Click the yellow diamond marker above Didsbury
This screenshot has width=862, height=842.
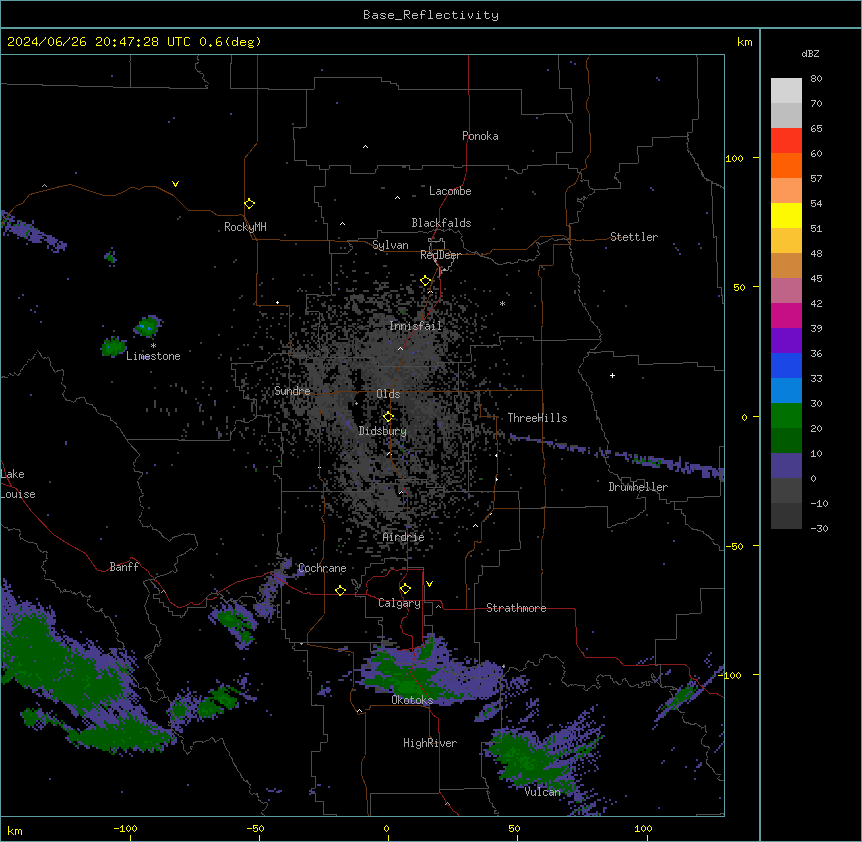388,417
